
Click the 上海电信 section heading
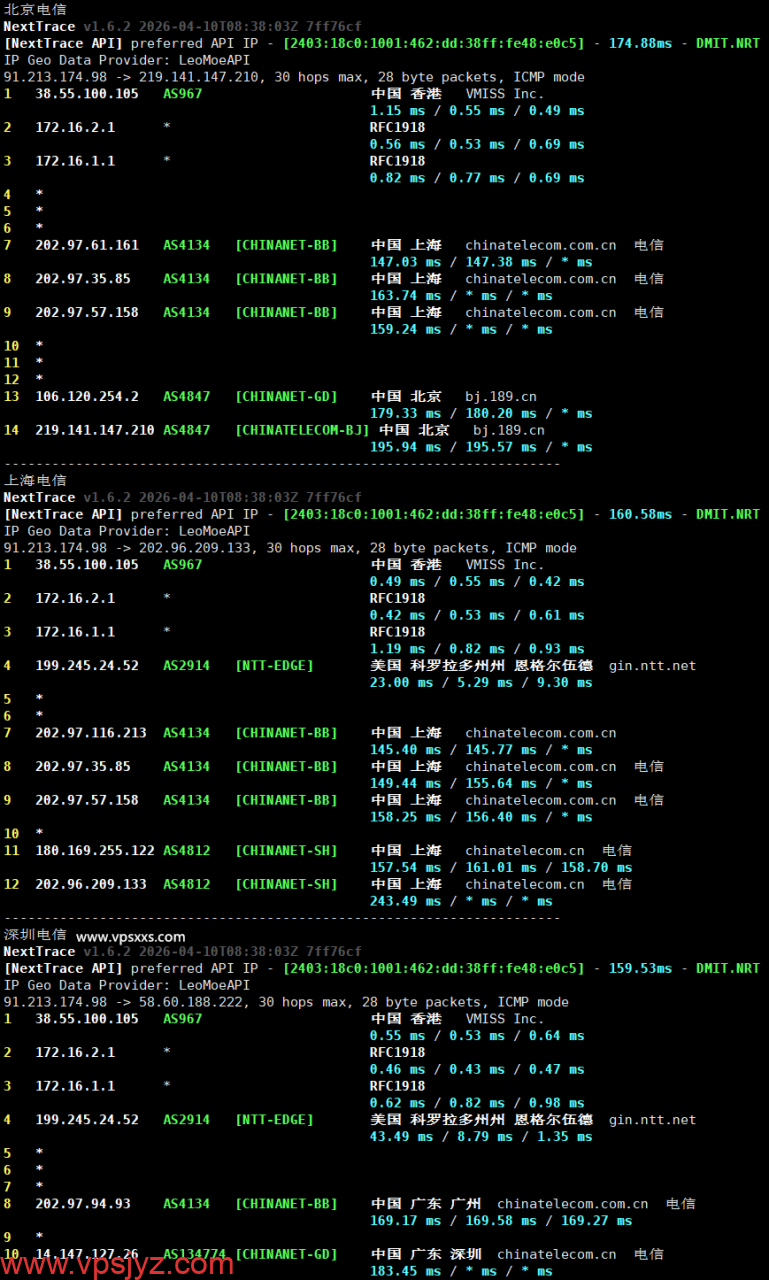pyautogui.click(x=35, y=480)
